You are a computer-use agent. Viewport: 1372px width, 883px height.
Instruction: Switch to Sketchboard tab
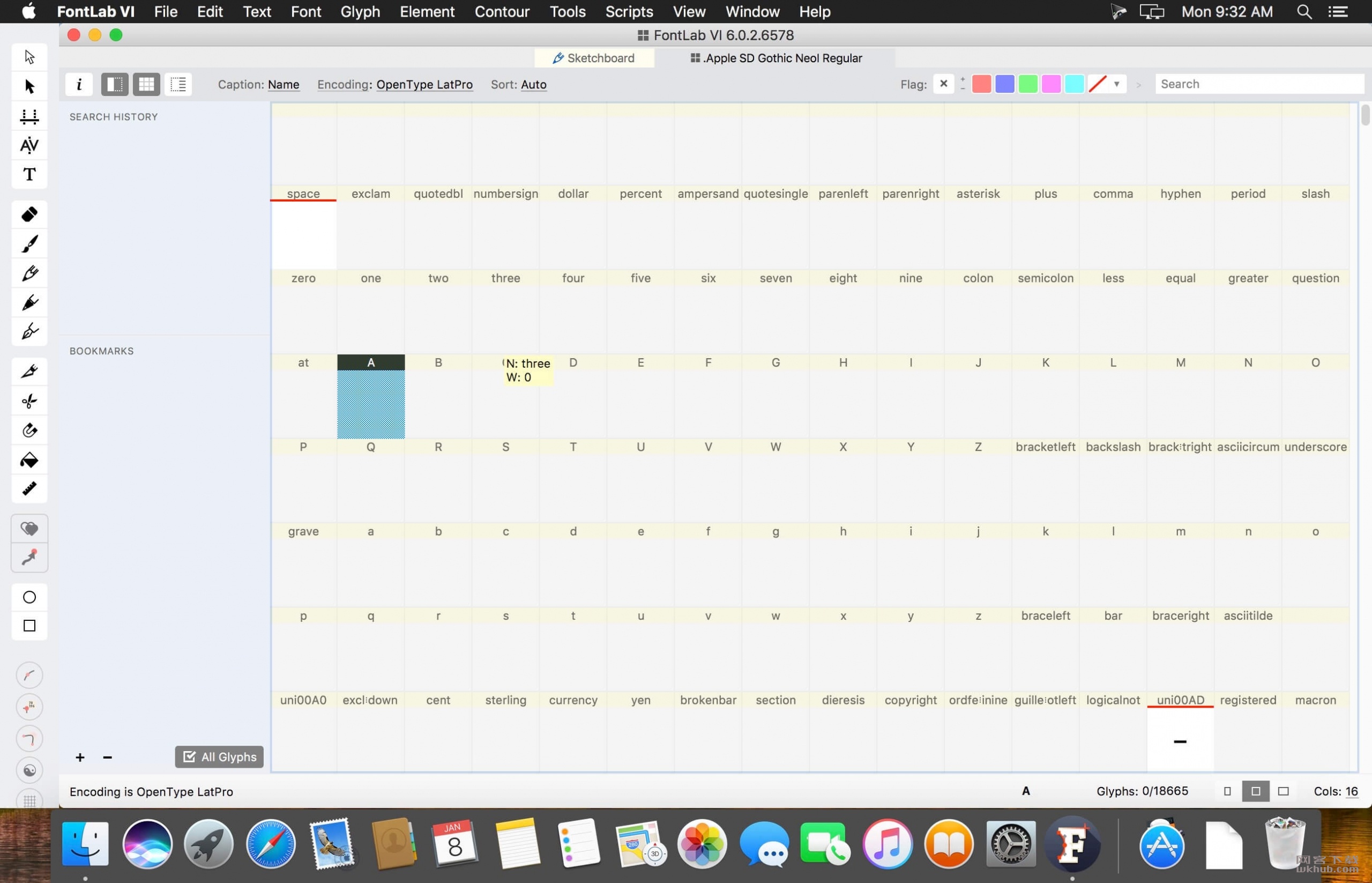pyautogui.click(x=594, y=58)
